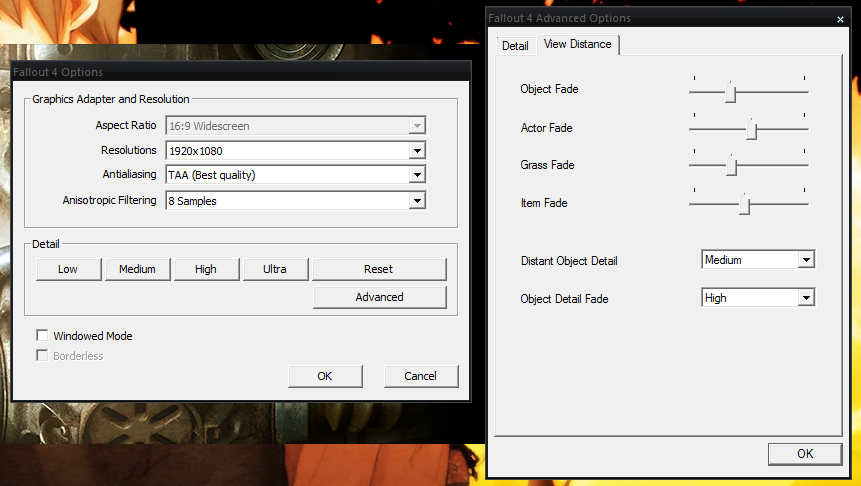Click the Anisotropic Filtering label
The width and height of the screenshot is (861, 486).
tap(109, 200)
